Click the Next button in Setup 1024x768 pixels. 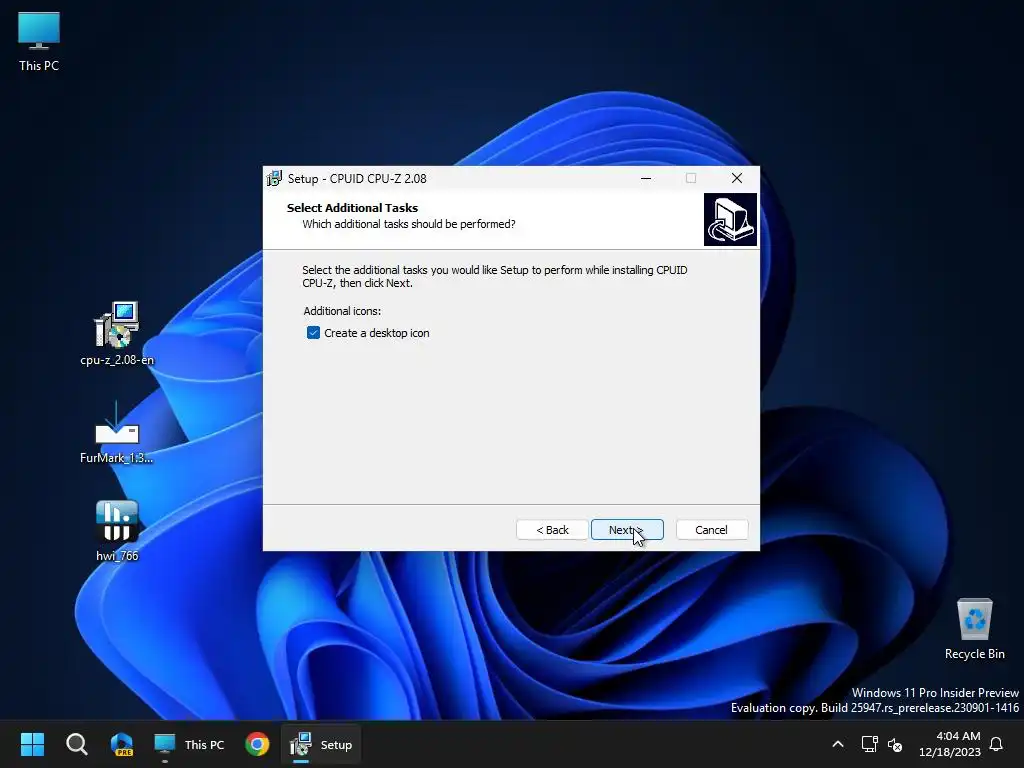point(627,530)
